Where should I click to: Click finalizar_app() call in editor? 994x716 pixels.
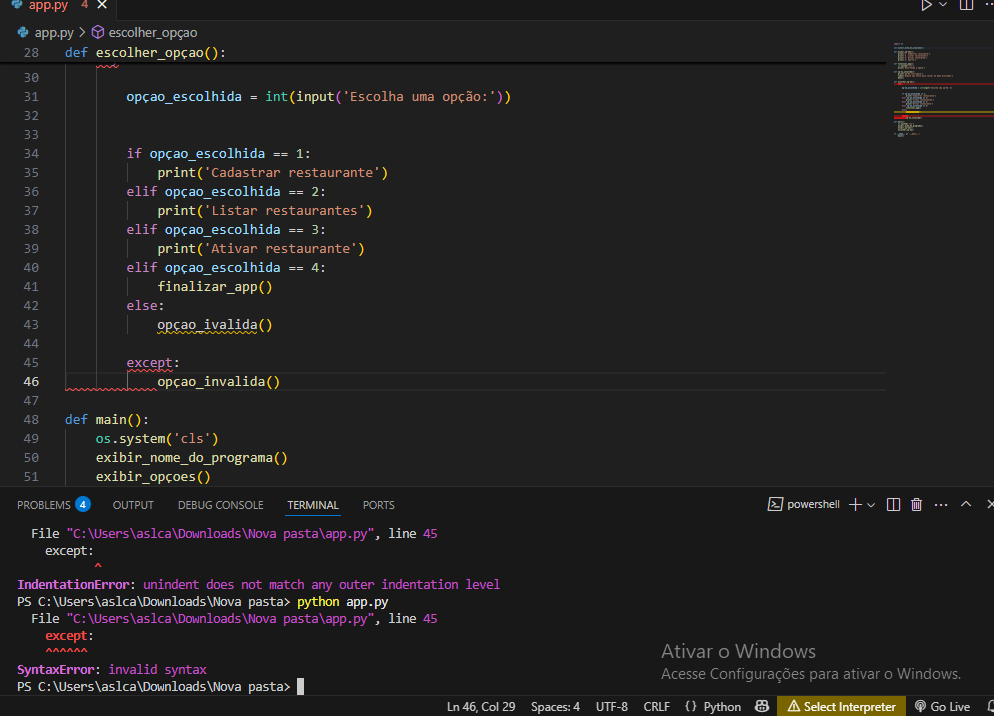point(215,287)
